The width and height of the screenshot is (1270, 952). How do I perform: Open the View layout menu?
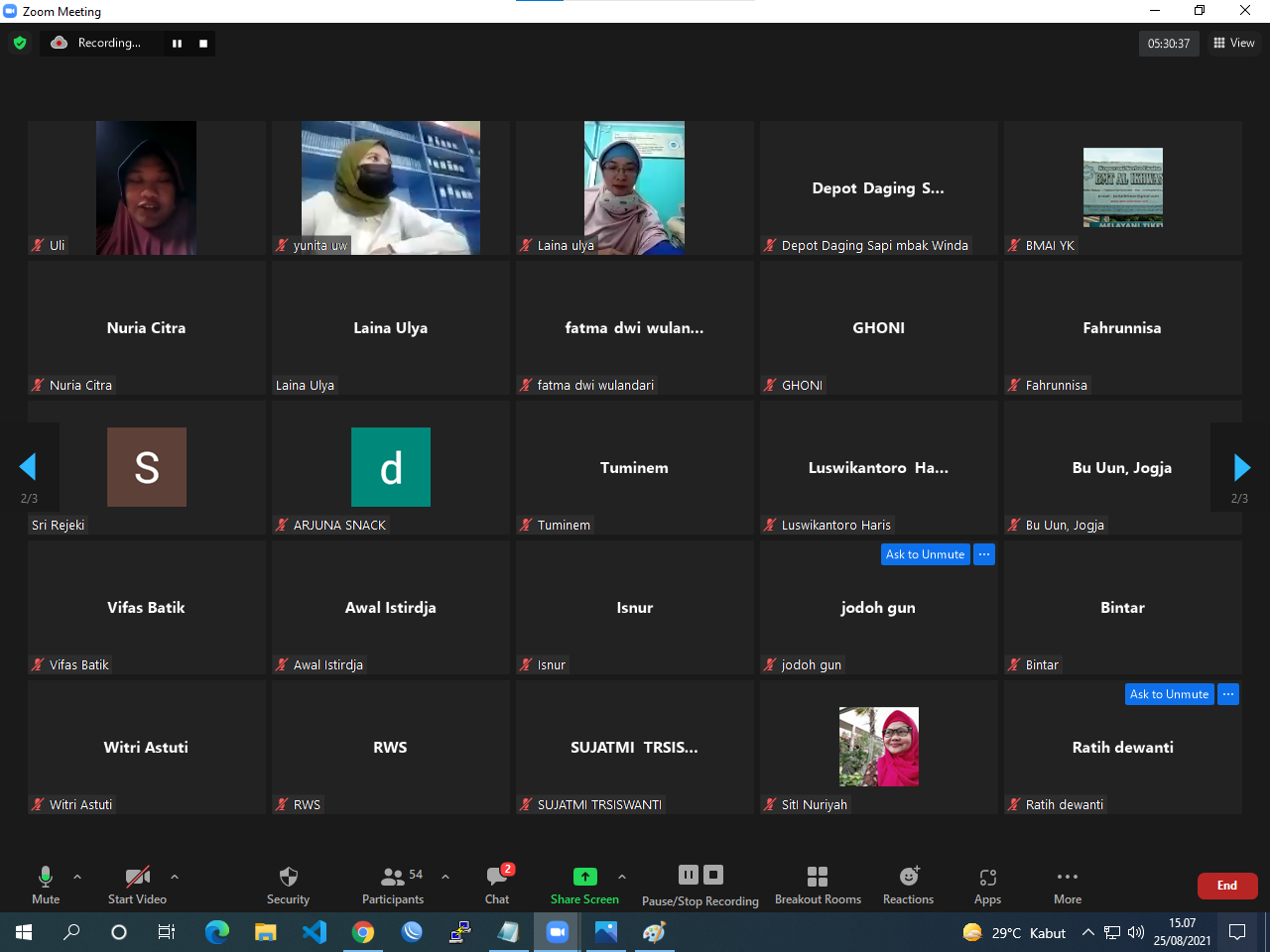(x=1234, y=43)
